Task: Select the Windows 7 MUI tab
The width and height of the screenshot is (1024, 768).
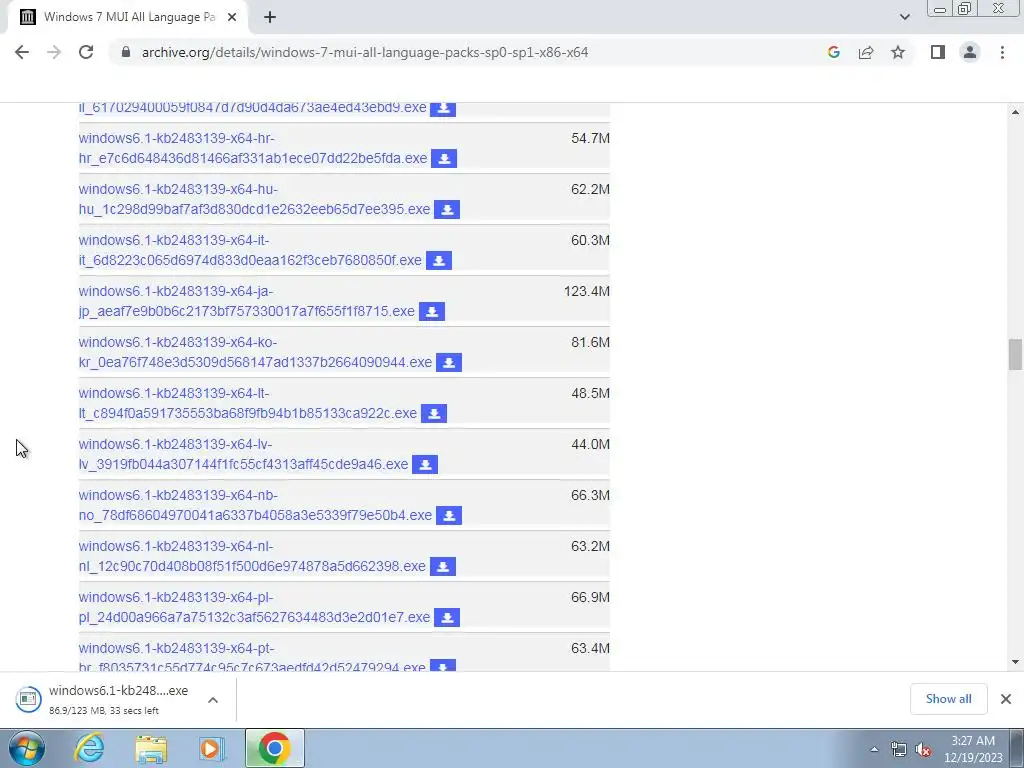Action: 129,18
